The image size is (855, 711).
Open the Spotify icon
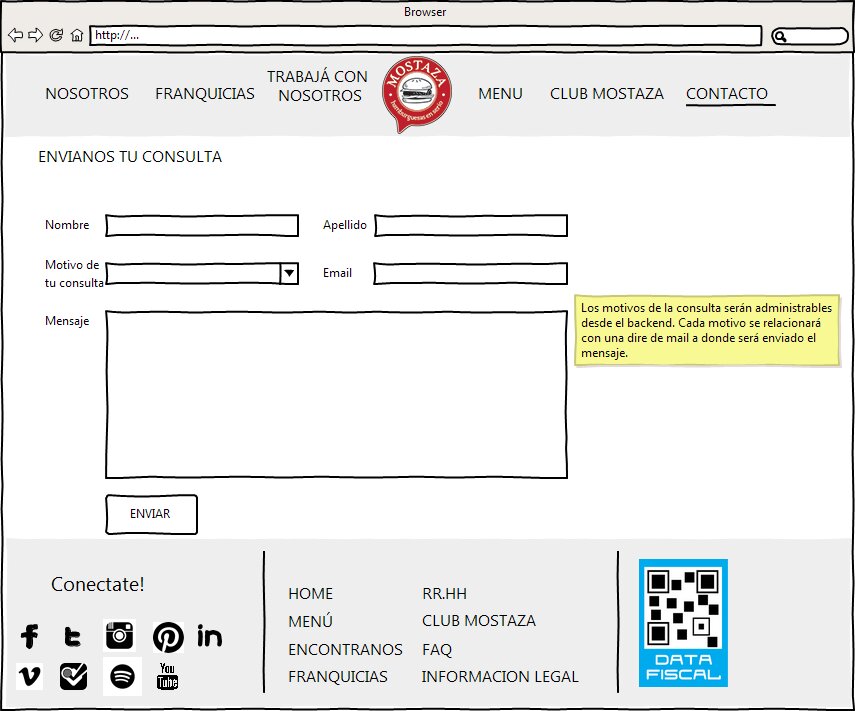point(122,677)
